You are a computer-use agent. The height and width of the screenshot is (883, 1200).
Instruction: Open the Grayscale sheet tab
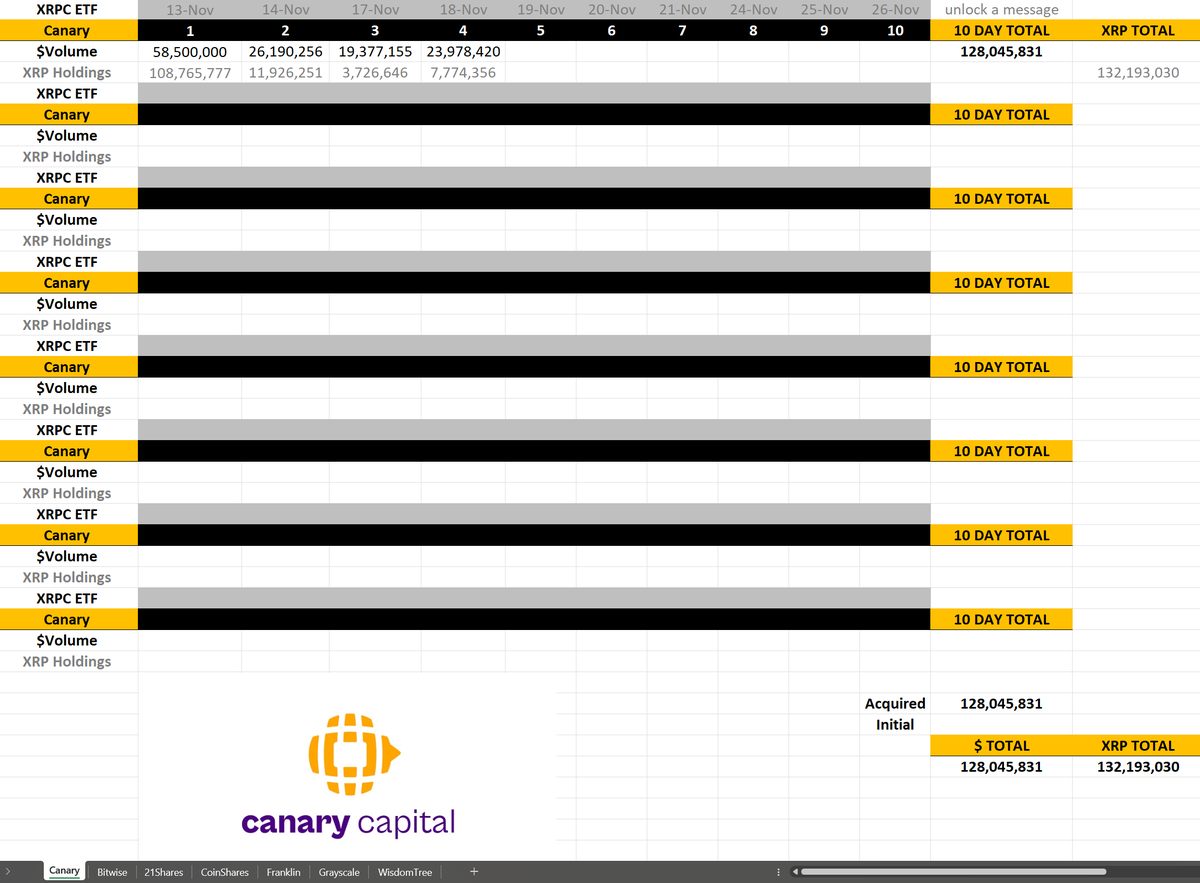[x=339, y=871]
